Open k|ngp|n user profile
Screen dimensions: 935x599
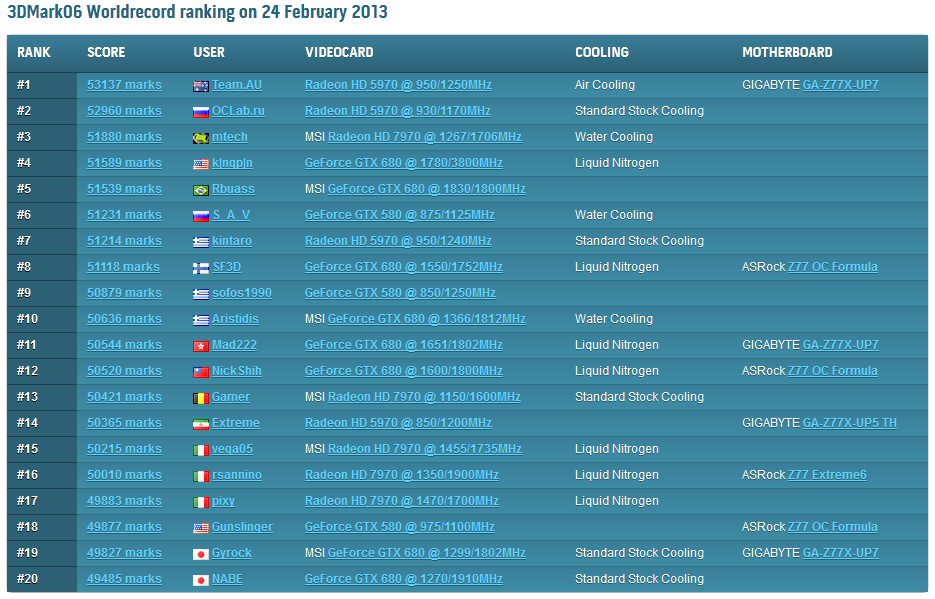click(x=233, y=163)
